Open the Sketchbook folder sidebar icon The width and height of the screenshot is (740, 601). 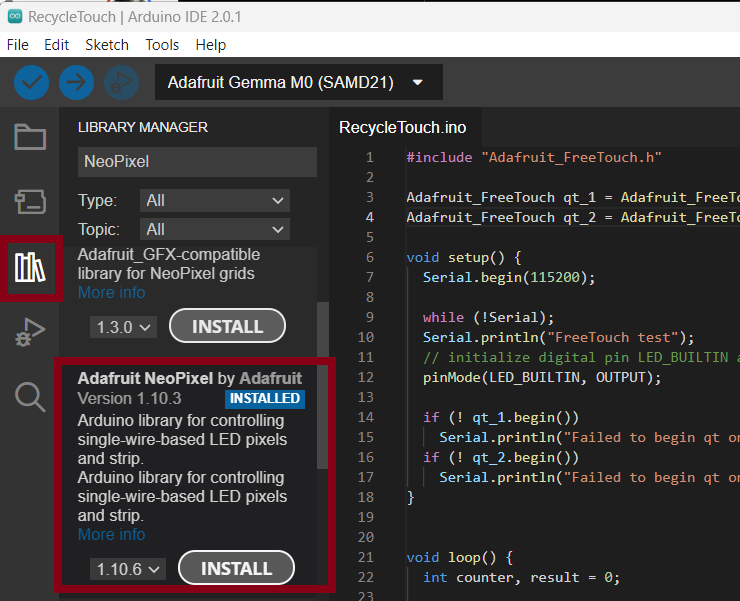click(x=30, y=137)
